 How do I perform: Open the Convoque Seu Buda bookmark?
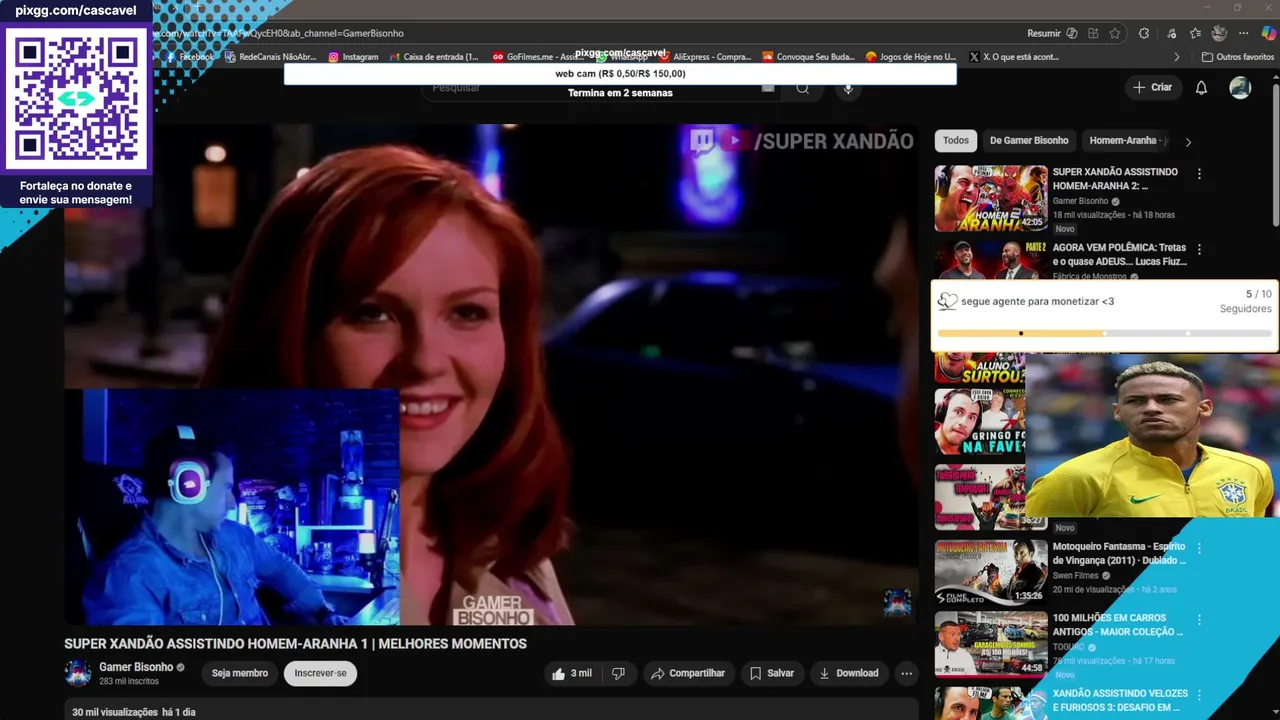(x=809, y=57)
